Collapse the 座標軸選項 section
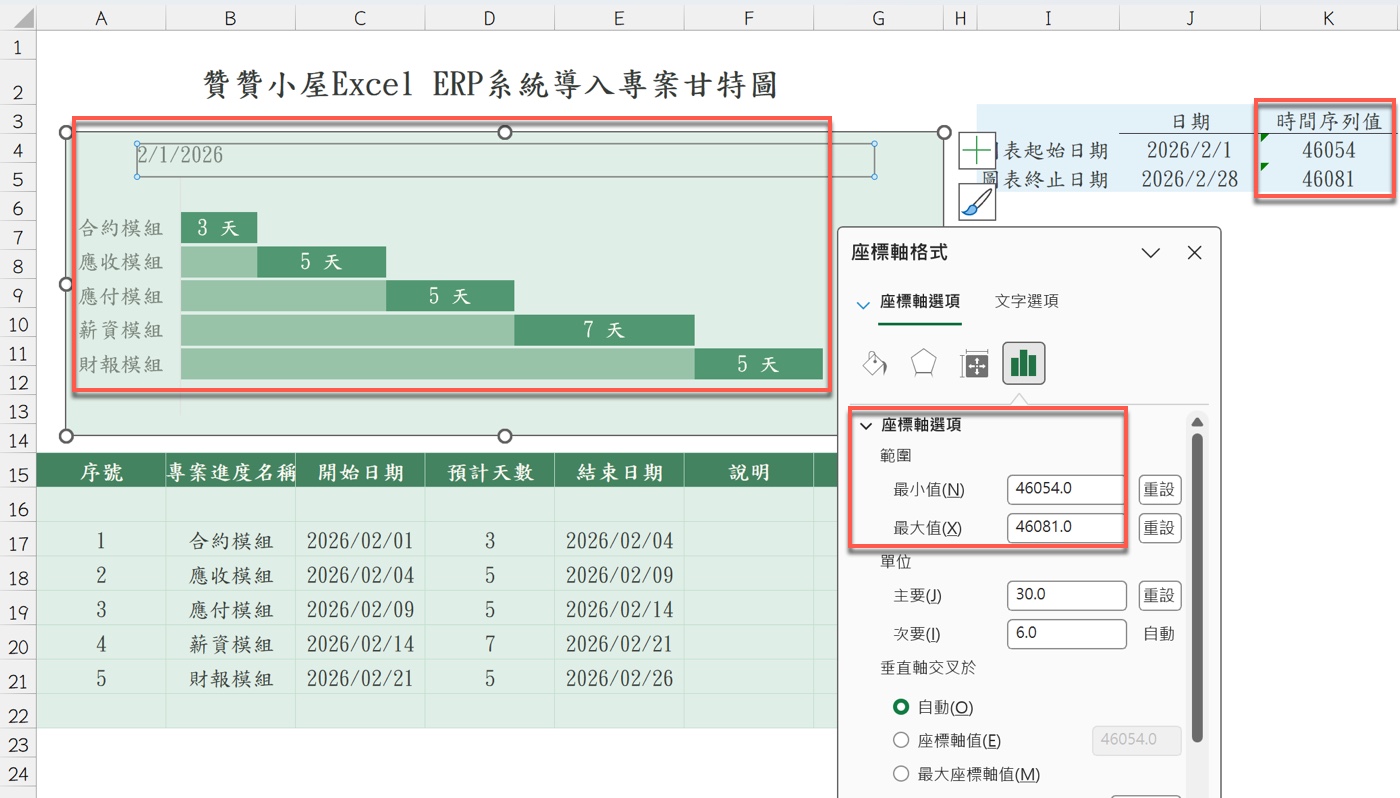This screenshot has width=1400, height=798. pos(865,424)
